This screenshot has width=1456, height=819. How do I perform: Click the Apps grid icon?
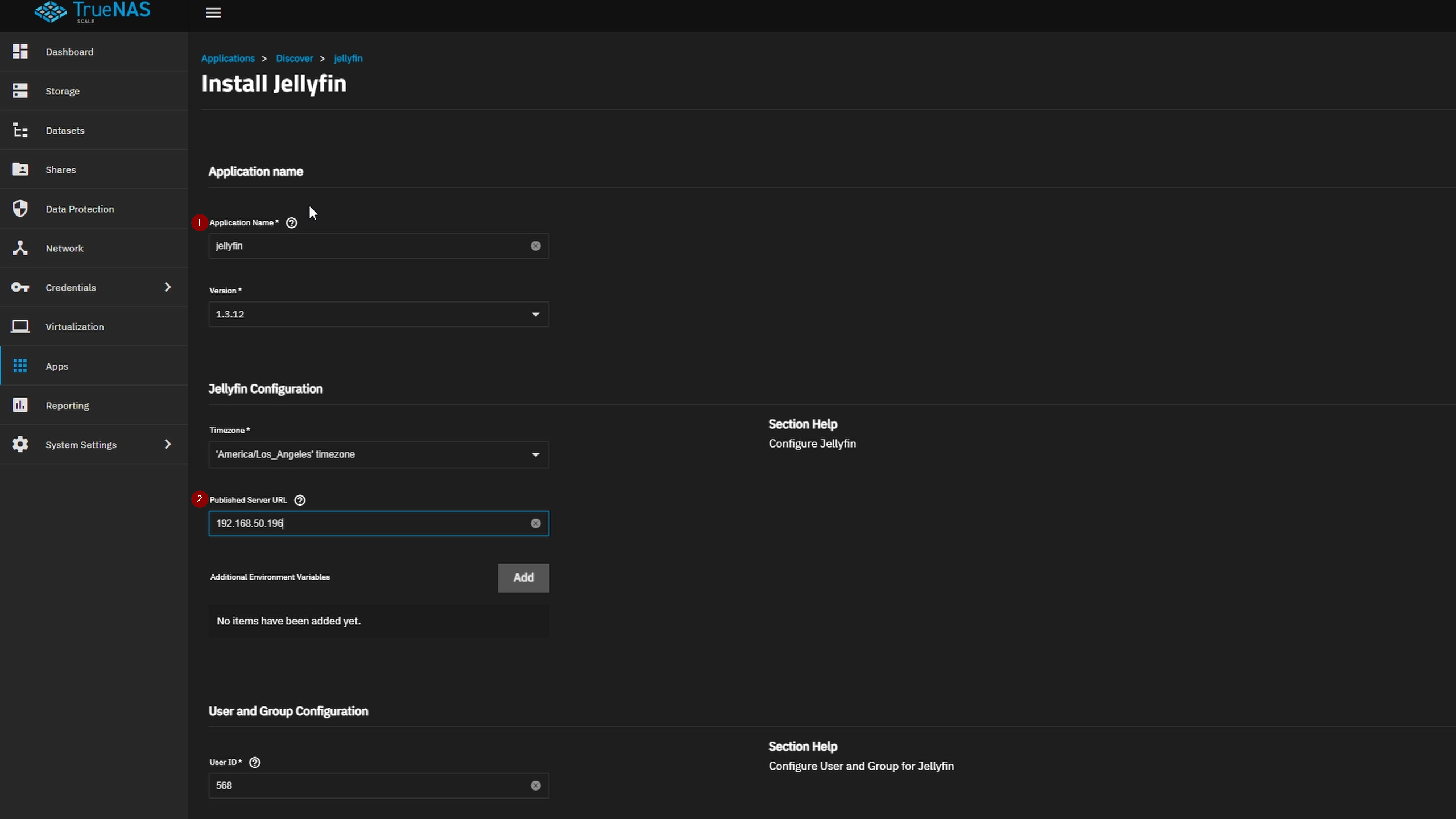(20, 366)
